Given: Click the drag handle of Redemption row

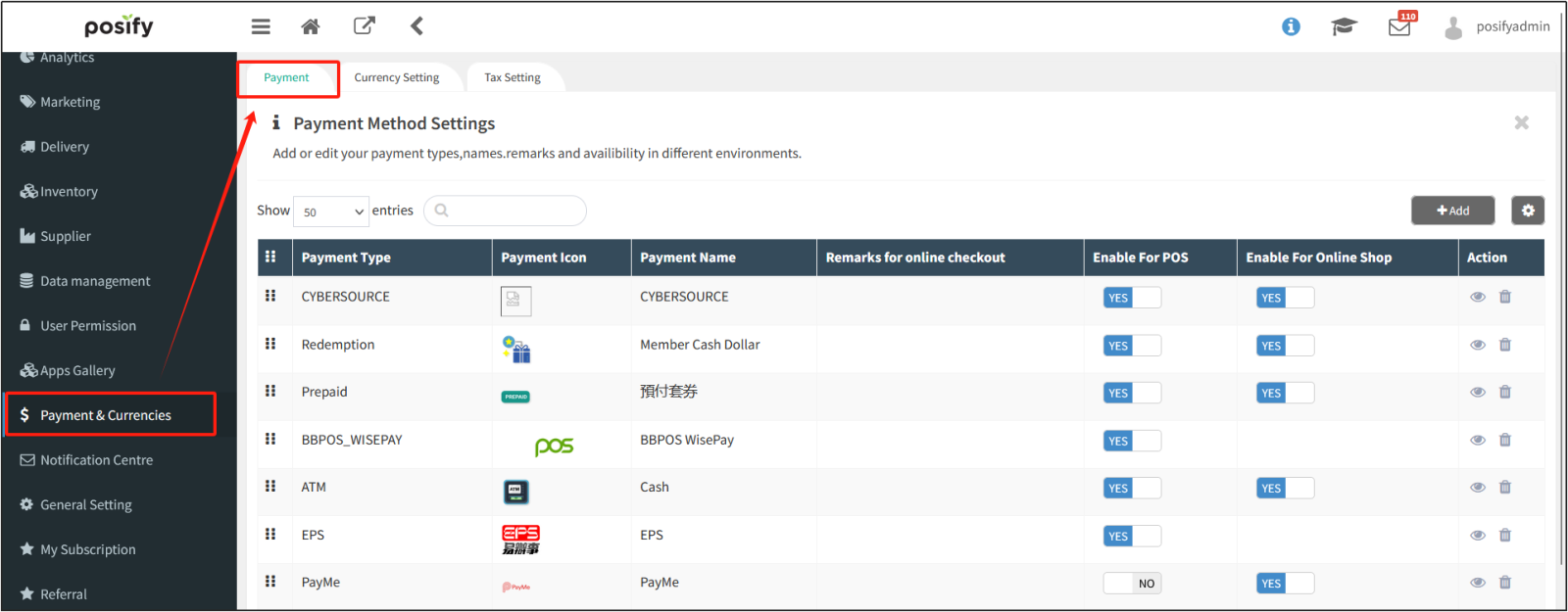Looking at the screenshot, I should 270,344.
